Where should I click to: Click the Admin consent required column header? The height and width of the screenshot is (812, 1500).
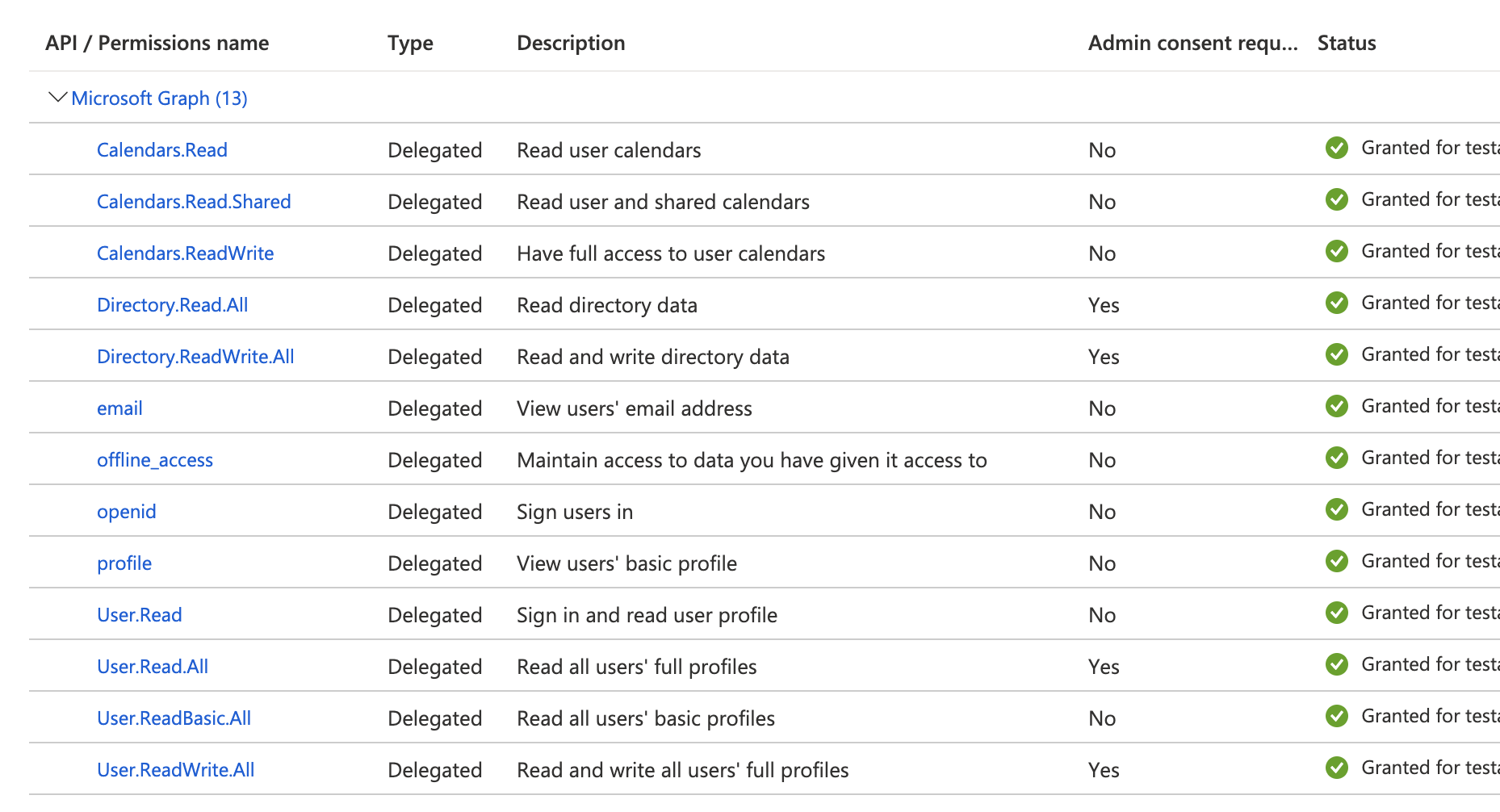[x=1193, y=44]
